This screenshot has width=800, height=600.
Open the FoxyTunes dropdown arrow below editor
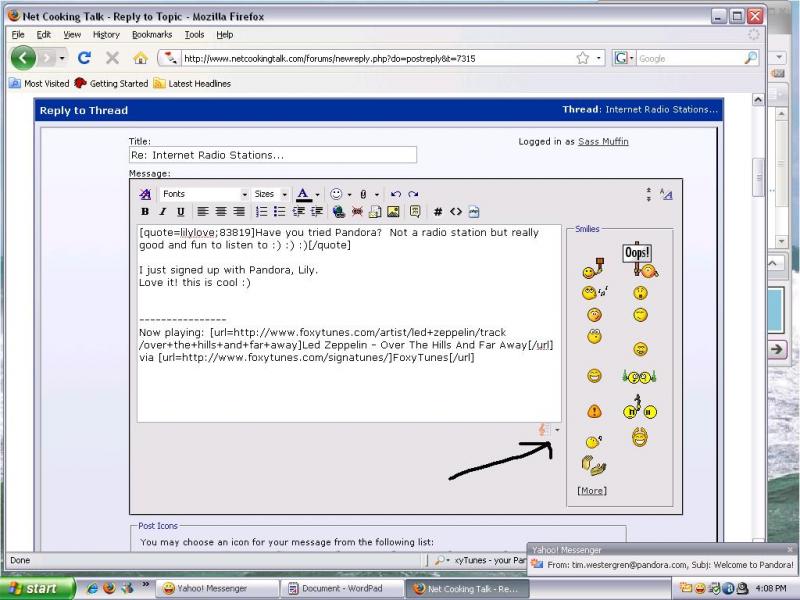pos(557,430)
